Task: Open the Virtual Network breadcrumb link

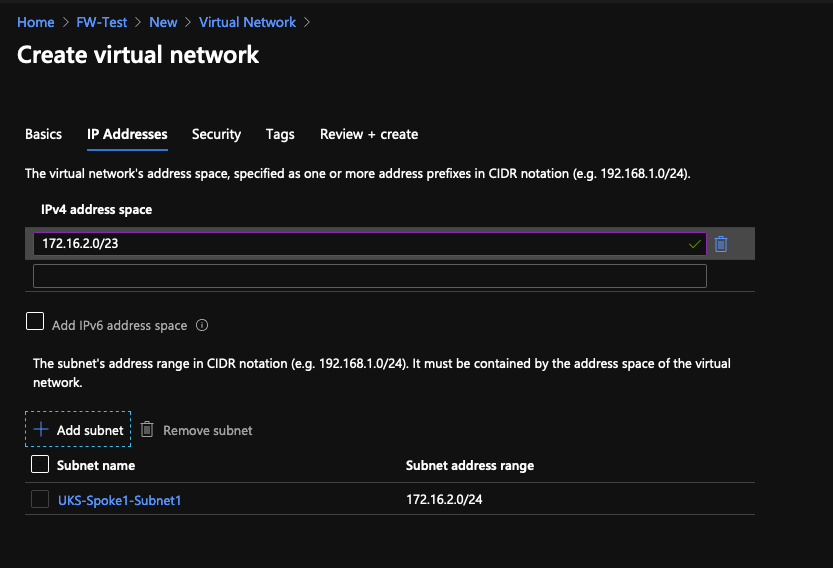Action: coord(248,22)
